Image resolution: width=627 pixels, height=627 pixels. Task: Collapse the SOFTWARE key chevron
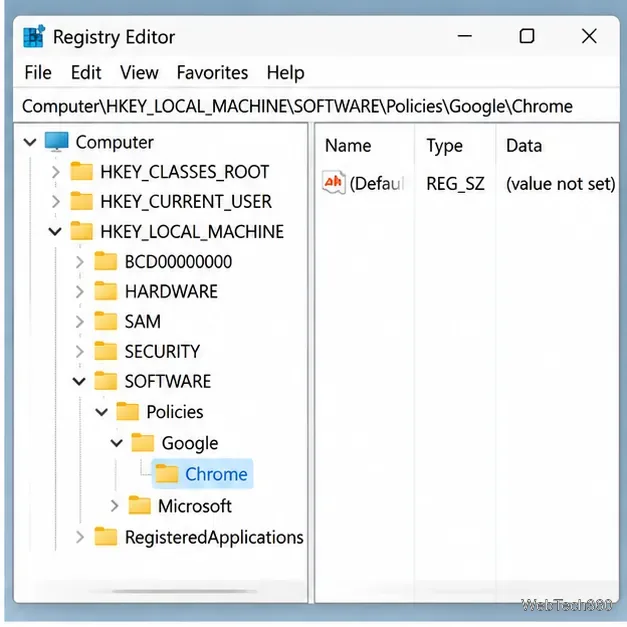pos(79,381)
